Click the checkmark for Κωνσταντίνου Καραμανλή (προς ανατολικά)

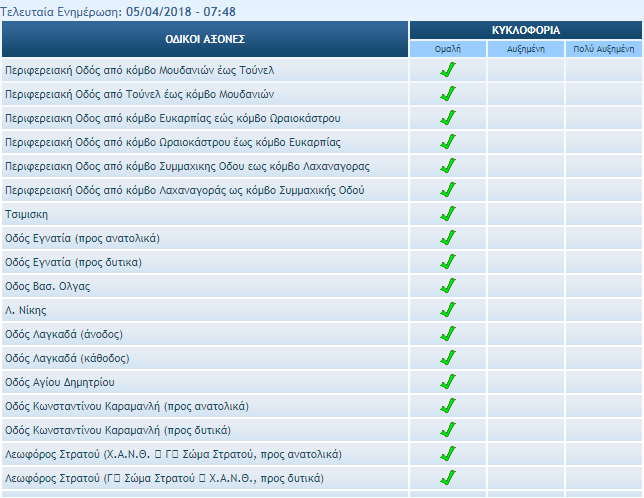point(448,406)
